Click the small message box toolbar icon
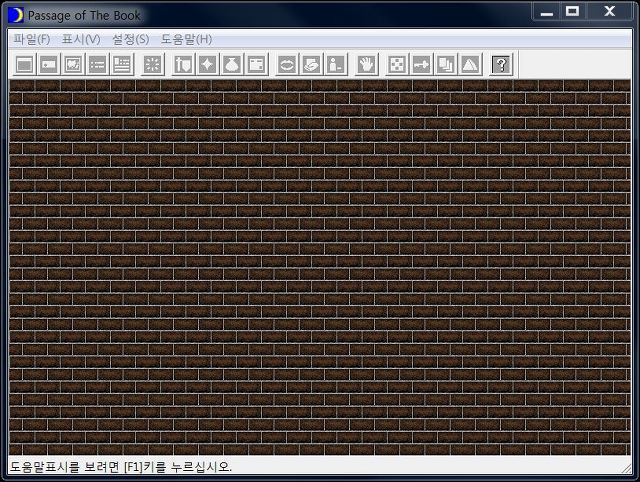 pyautogui.click(x=49, y=64)
